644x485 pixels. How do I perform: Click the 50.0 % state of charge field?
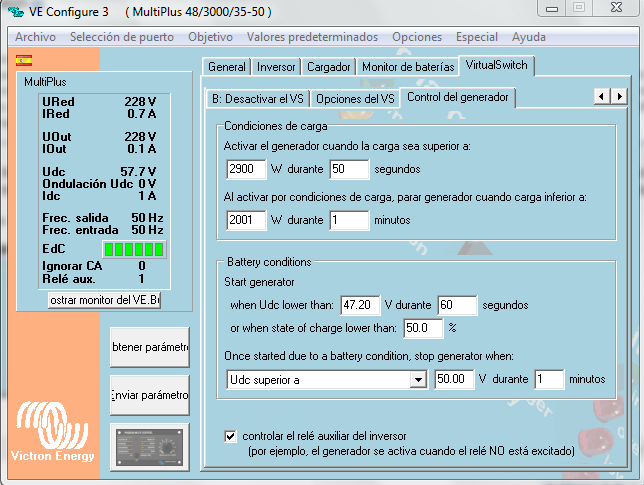(x=423, y=328)
